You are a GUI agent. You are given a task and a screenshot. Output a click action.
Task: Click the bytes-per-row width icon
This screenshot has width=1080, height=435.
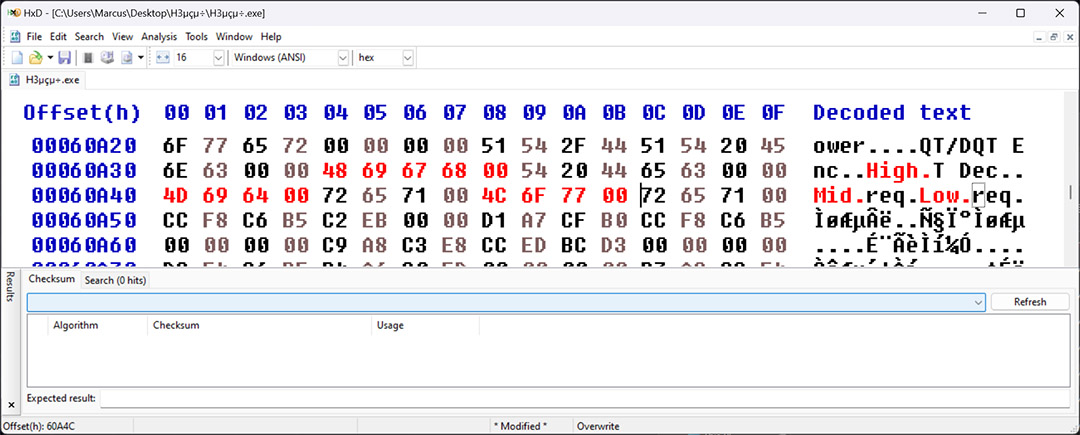pyautogui.click(x=163, y=58)
